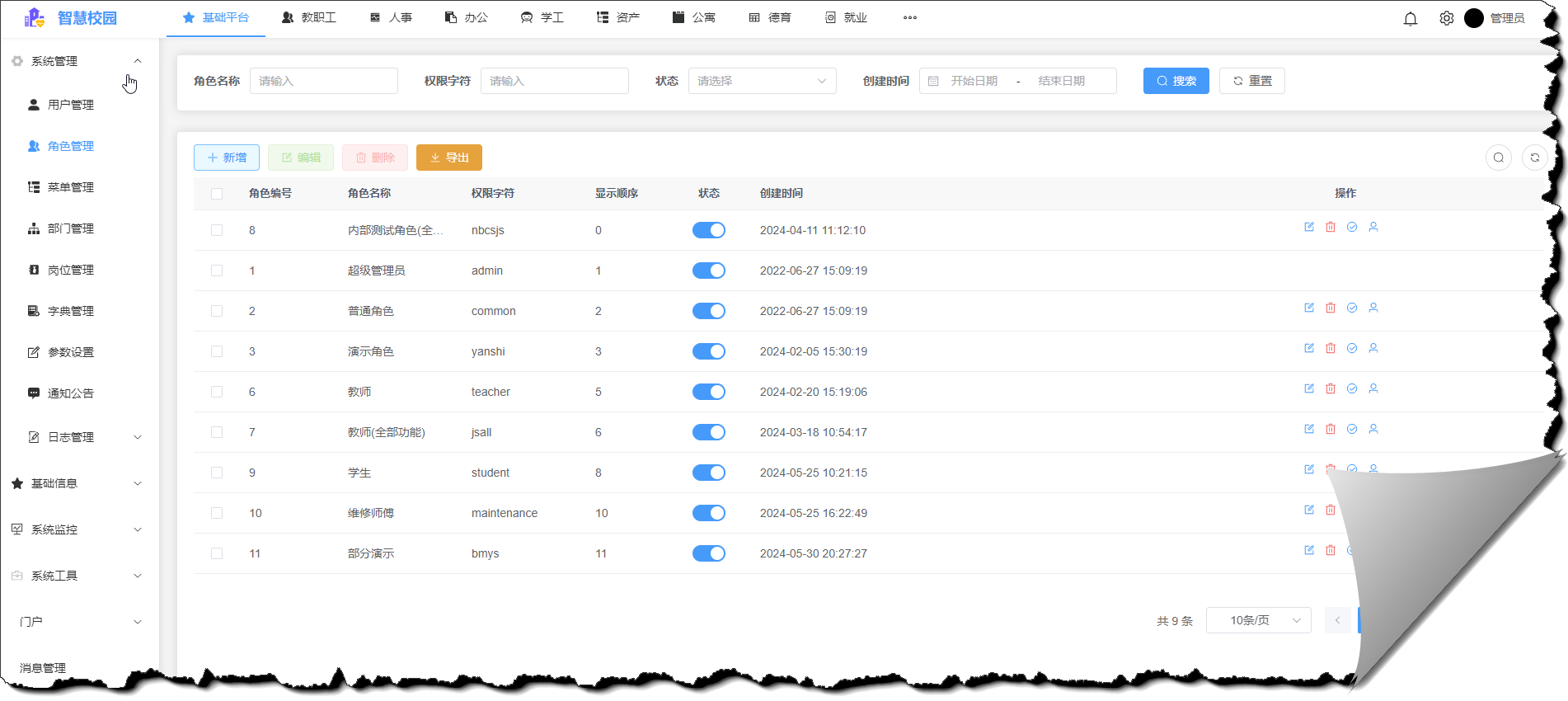
Task: Click delete icon for common role row
Action: coord(1331,308)
